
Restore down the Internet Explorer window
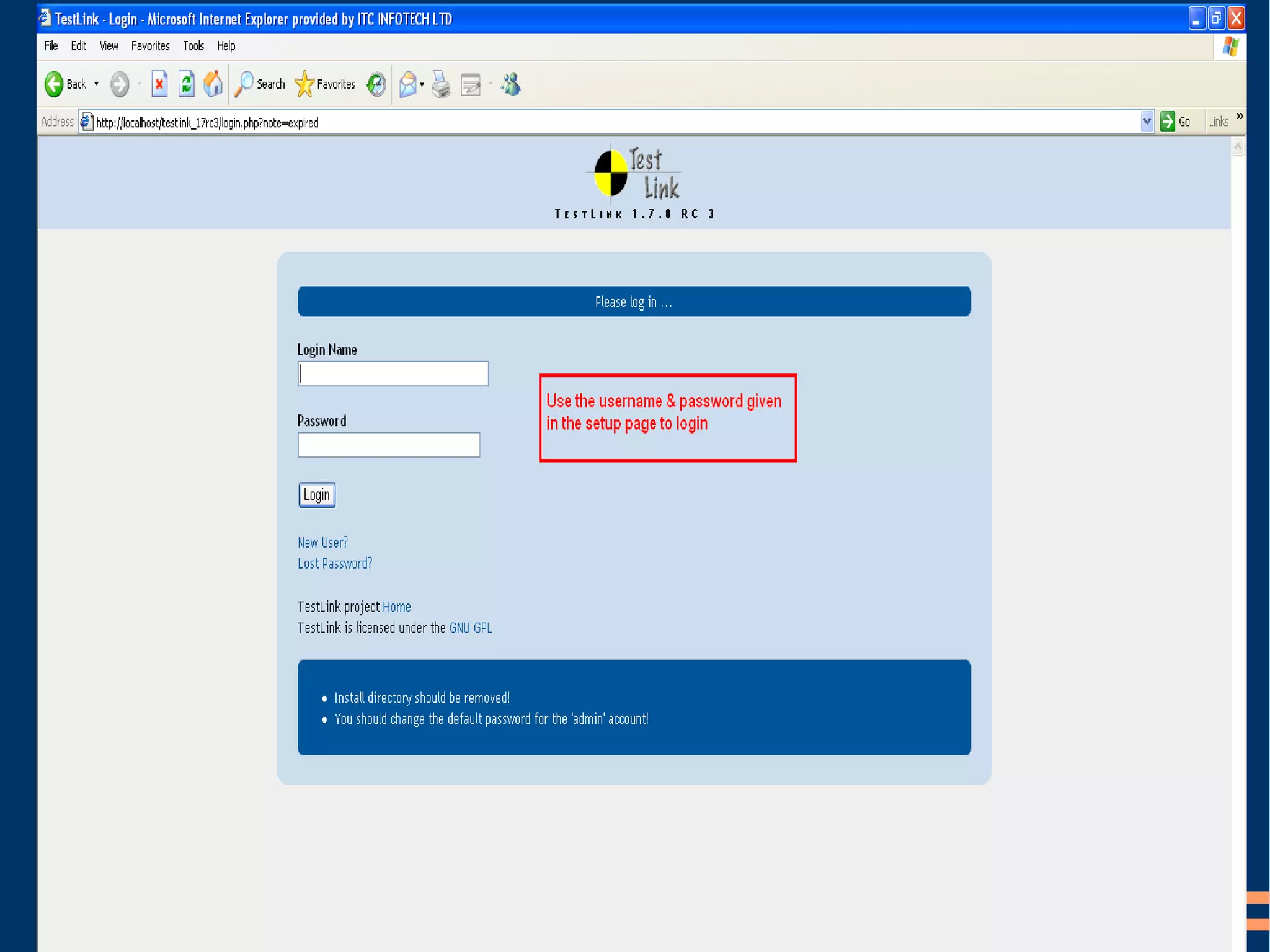tap(1217, 18)
